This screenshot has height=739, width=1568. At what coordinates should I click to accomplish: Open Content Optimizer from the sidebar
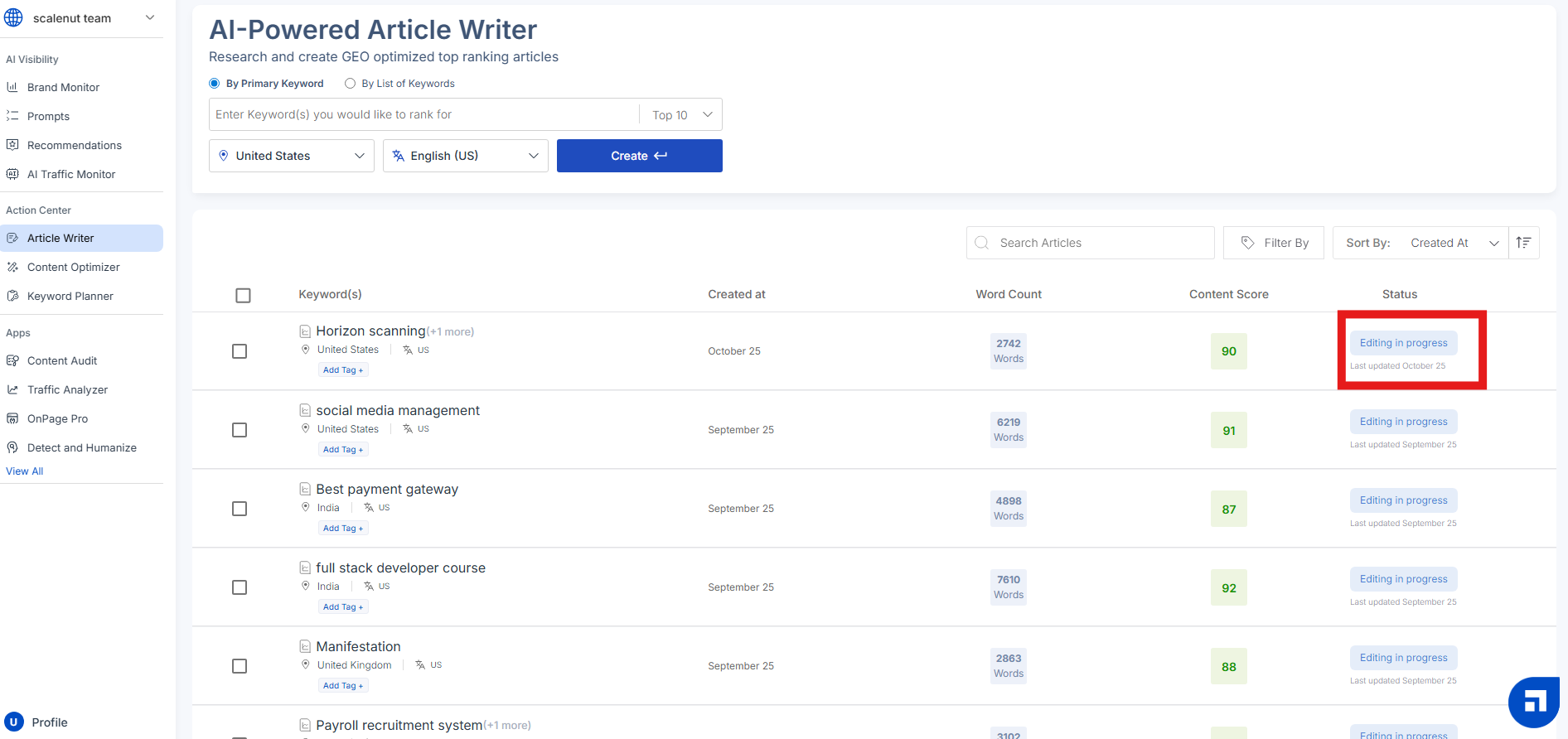pos(73,267)
